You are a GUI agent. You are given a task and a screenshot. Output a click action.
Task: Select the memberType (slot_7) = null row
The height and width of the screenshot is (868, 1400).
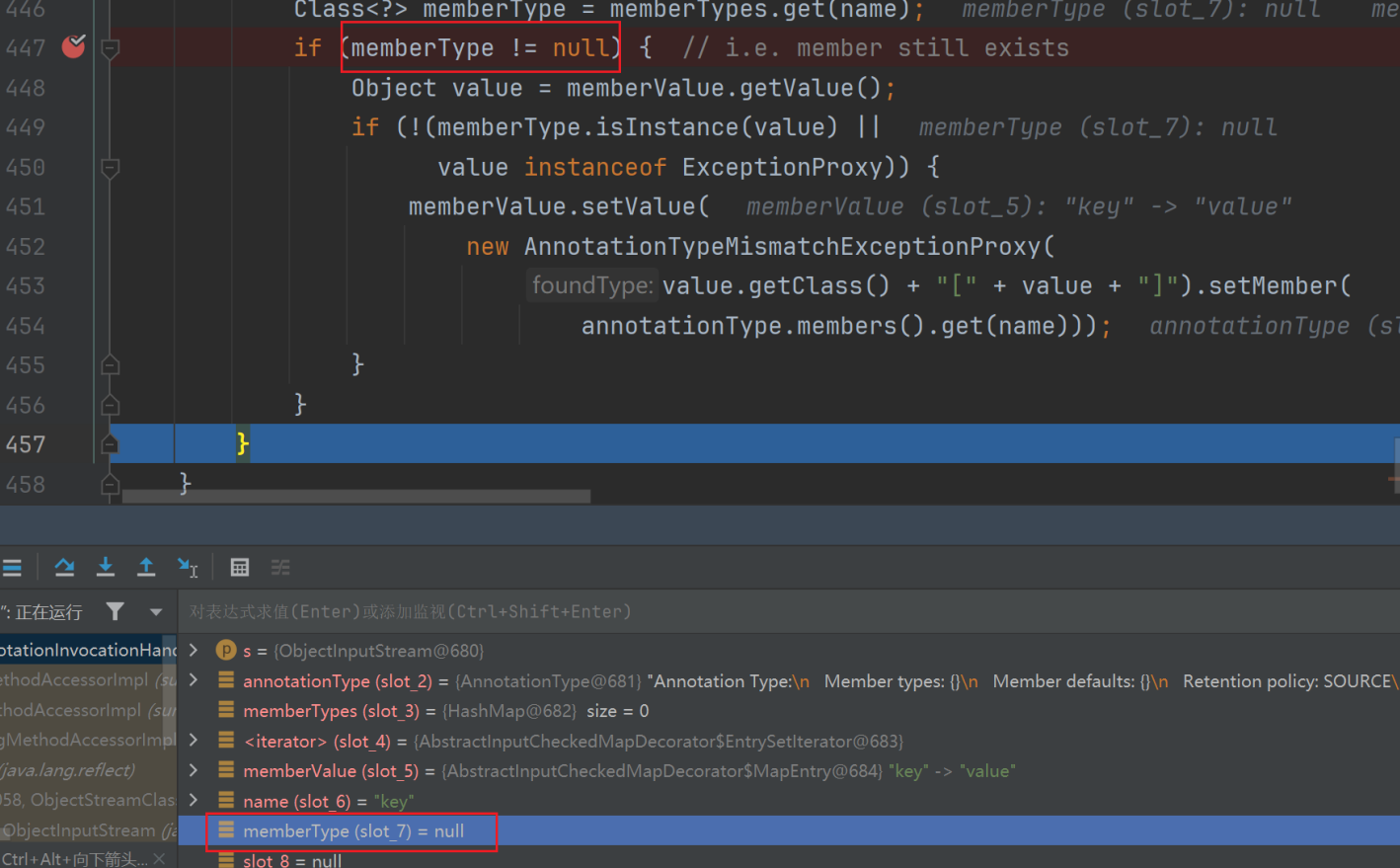pyautogui.click(x=788, y=830)
